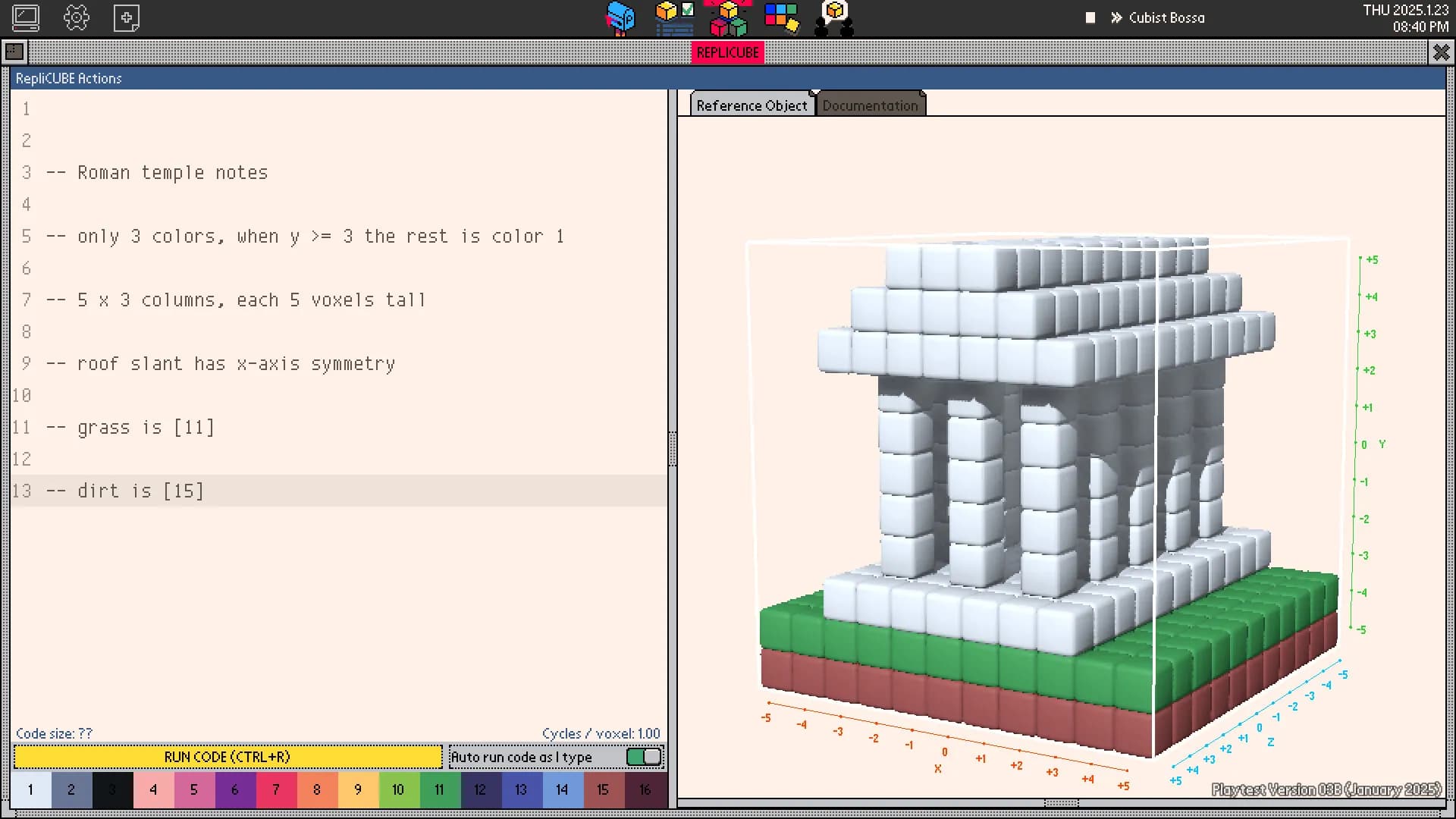Screen dimensions: 1456x819
Task: Select color swatch 15 for dirt
Action: [603, 789]
